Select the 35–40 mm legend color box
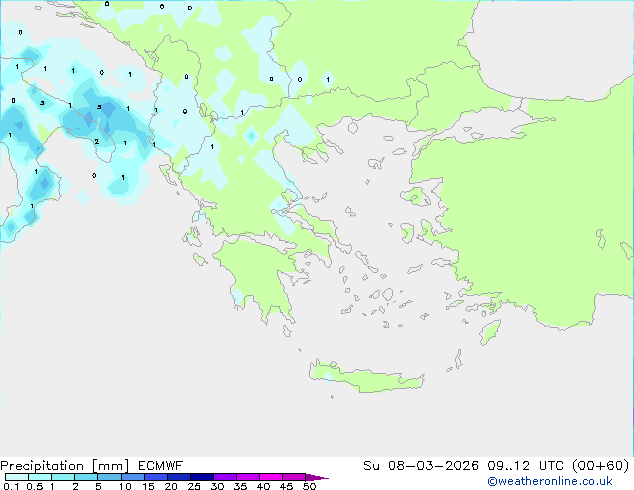634x490 pixels. point(248,477)
